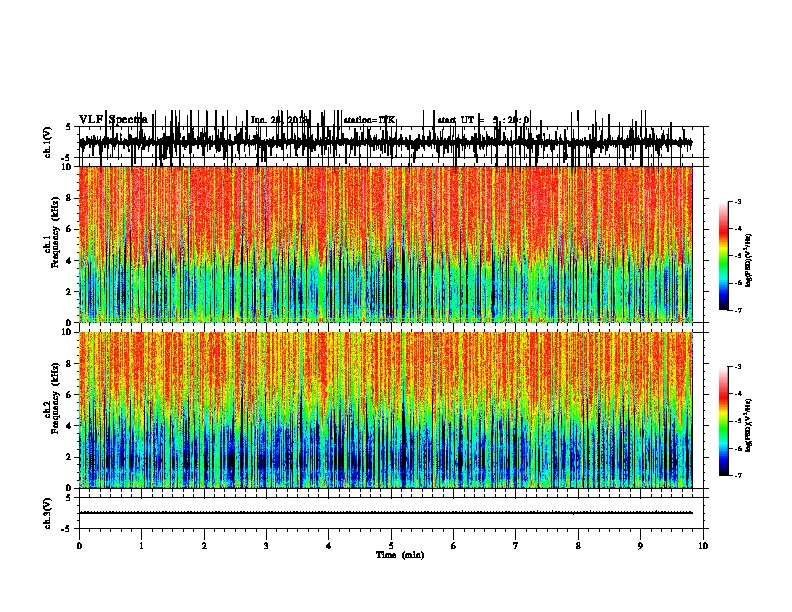Click the ch.1 spectrogram color bar

coord(724,256)
